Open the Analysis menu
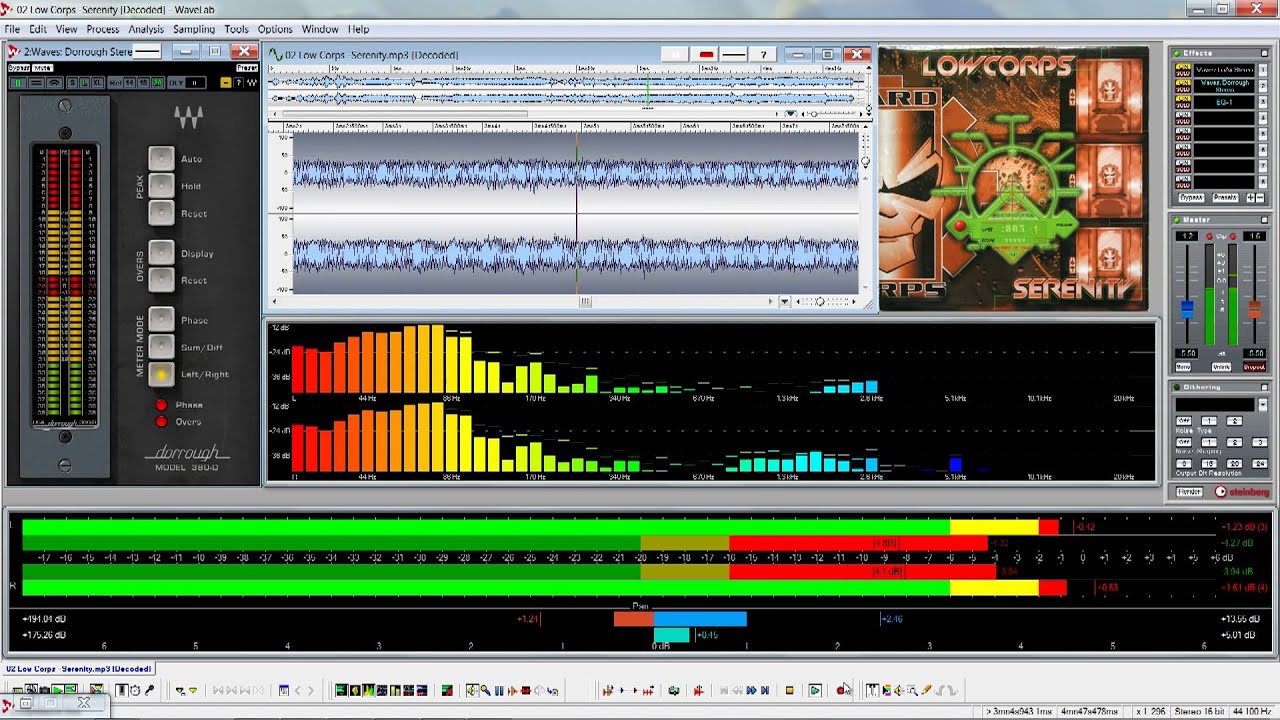Screen dimensions: 1280x720 146,29
